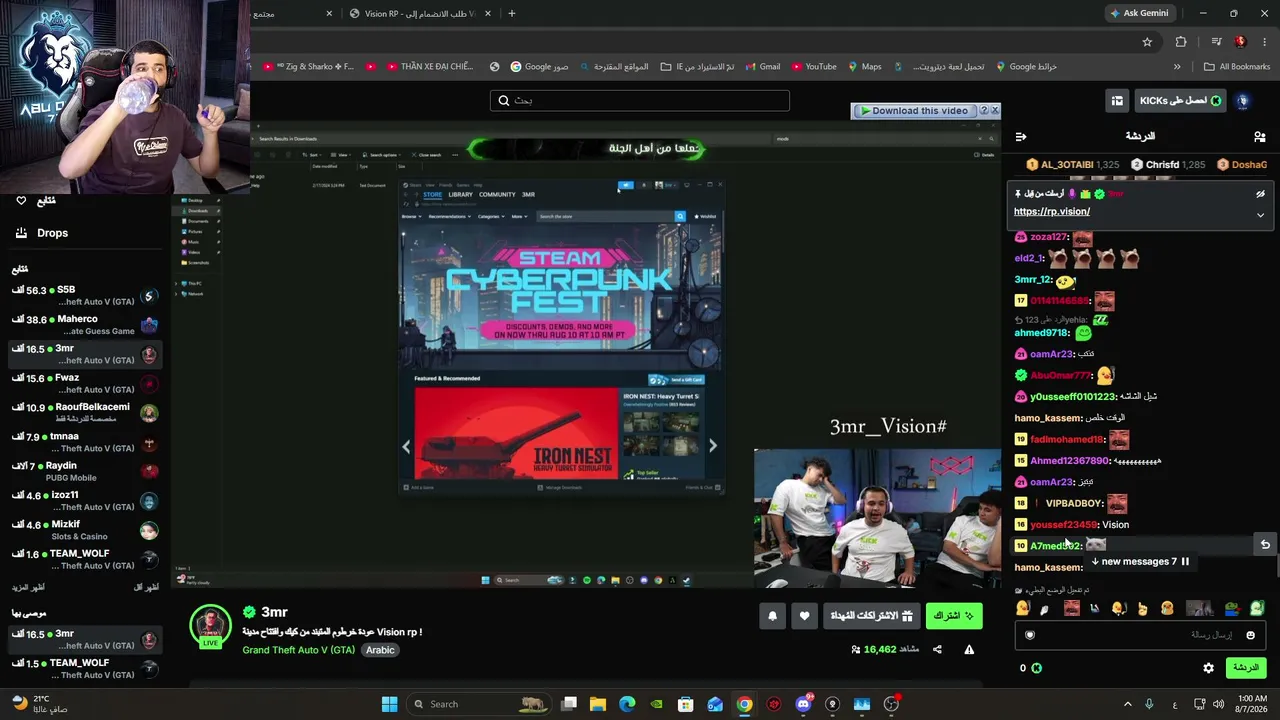The image size is (1280, 720).
Task: Close the Vision RP browser tab
Action: (487, 14)
